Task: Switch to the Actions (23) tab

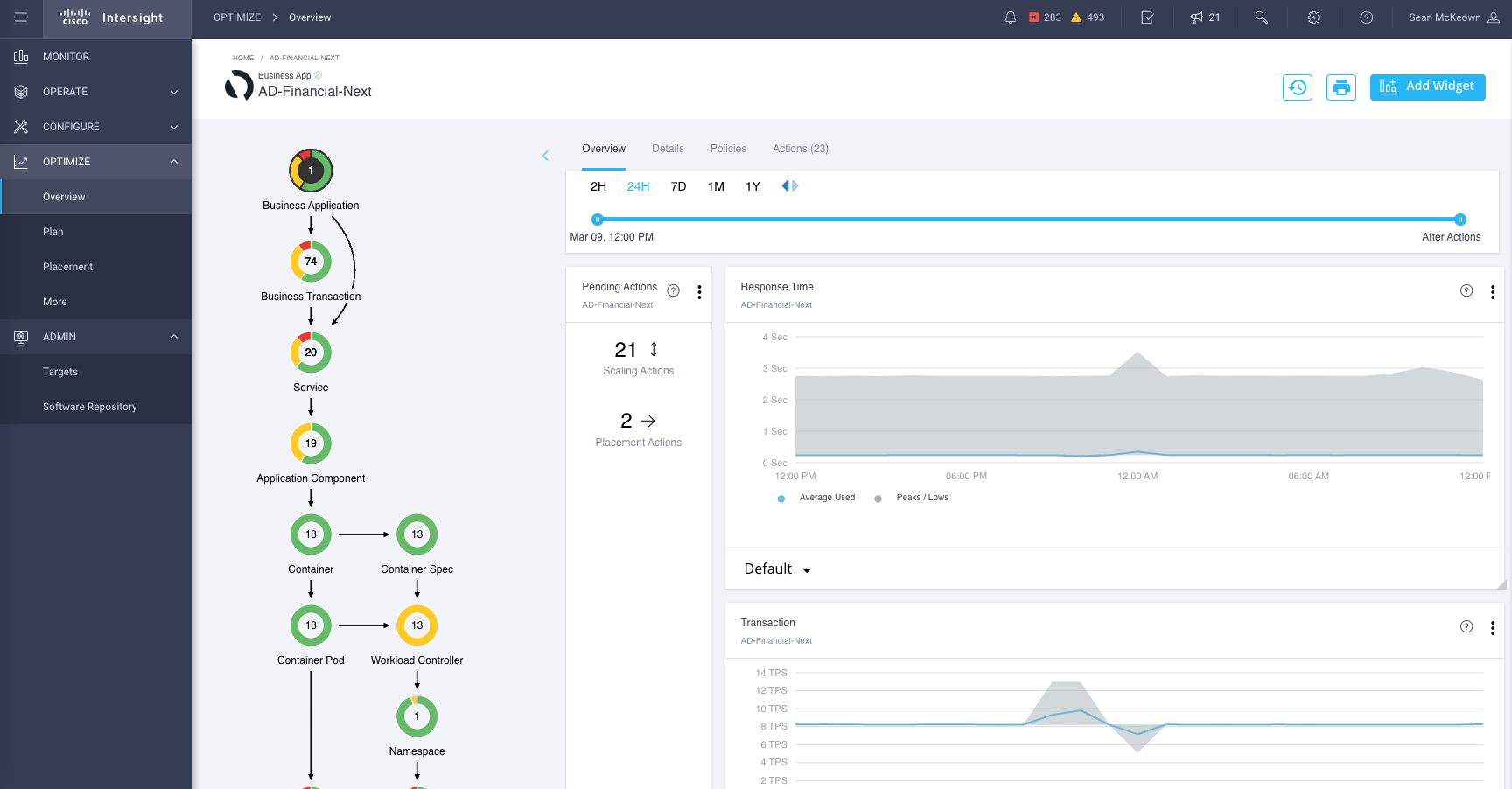Action: 800,149
